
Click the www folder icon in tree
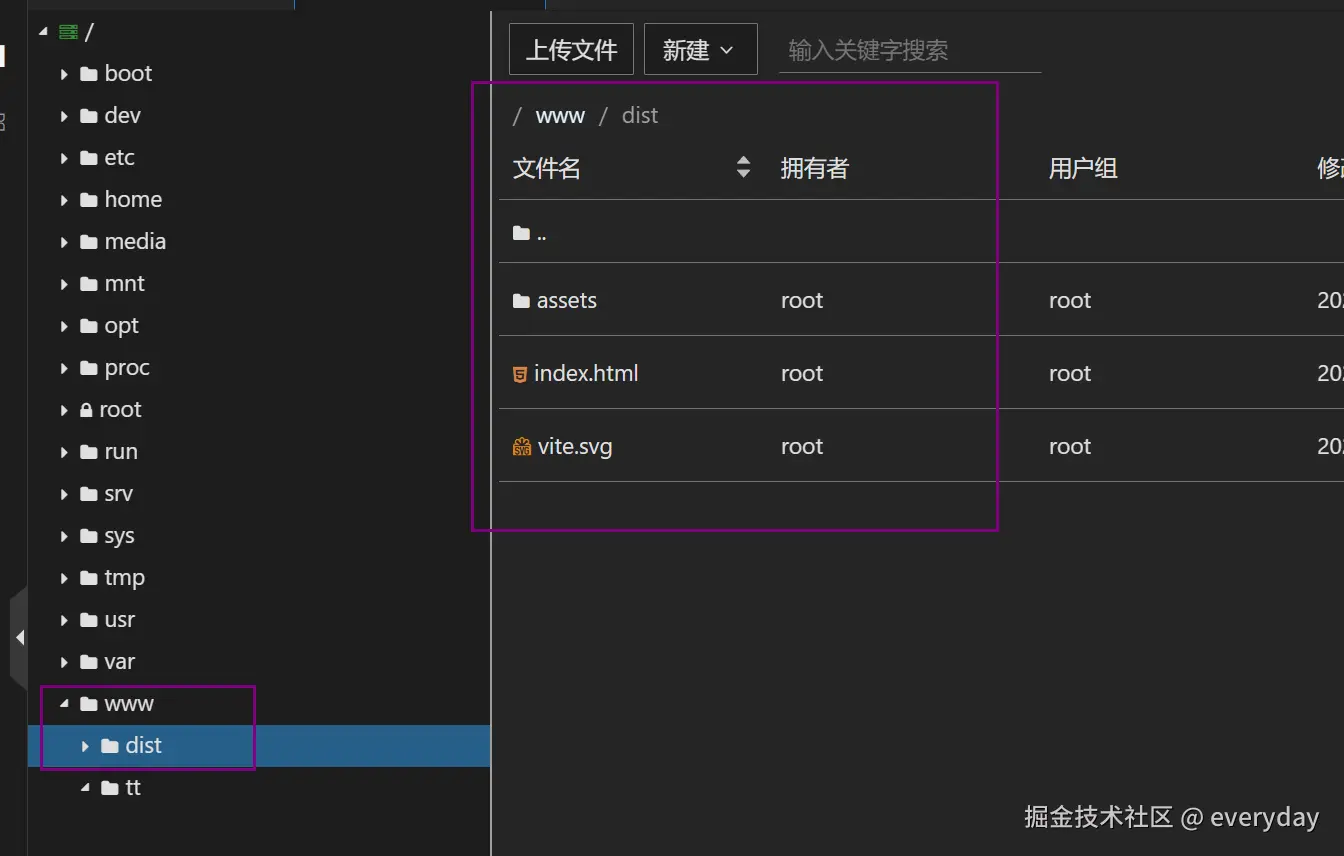click(x=89, y=704)
